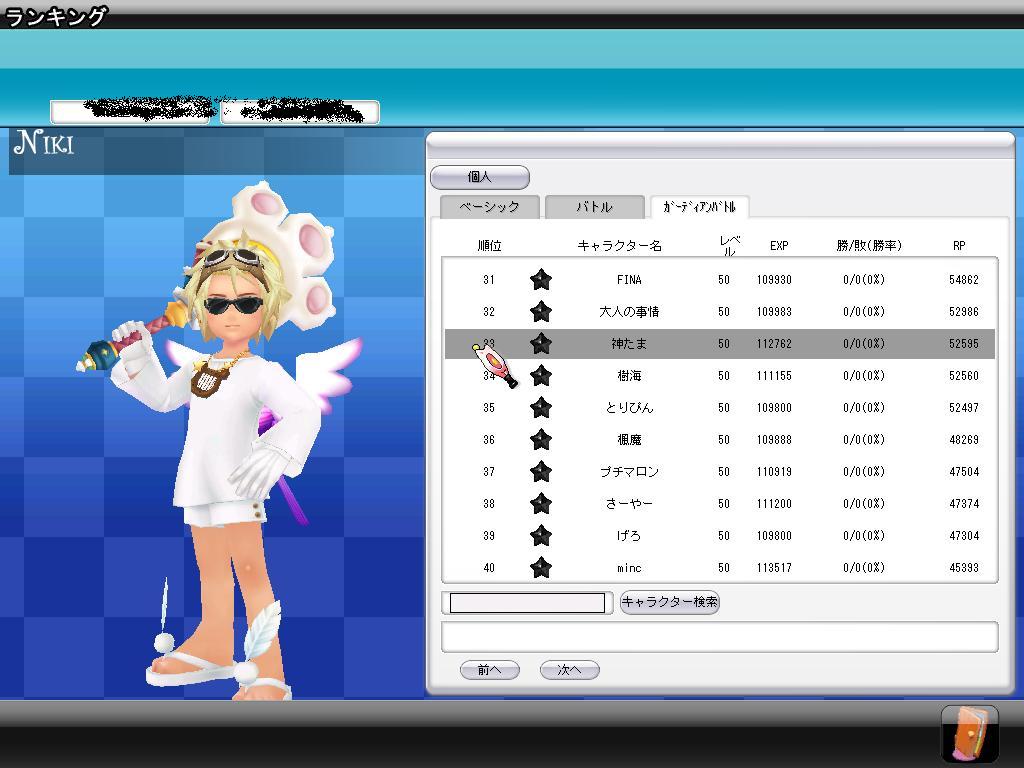
Task: Select the rank 39 げろ row
Action: pyautogui.click(x=720, y=536)
